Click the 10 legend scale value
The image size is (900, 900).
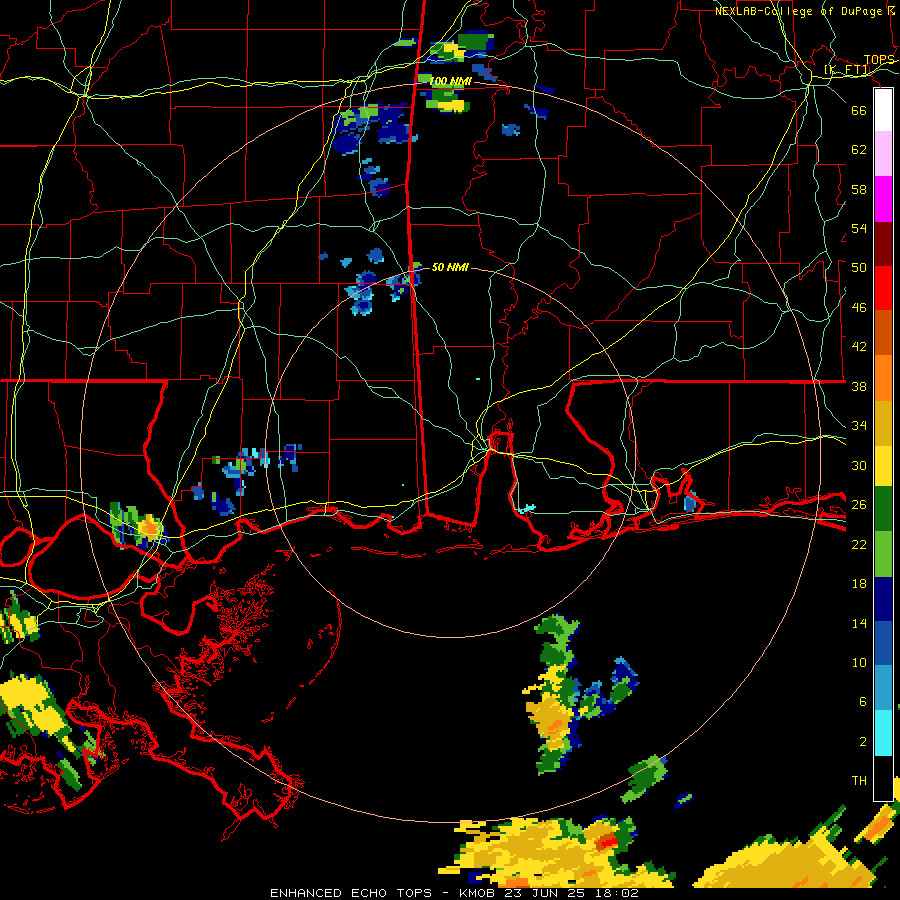coord(859,662)
